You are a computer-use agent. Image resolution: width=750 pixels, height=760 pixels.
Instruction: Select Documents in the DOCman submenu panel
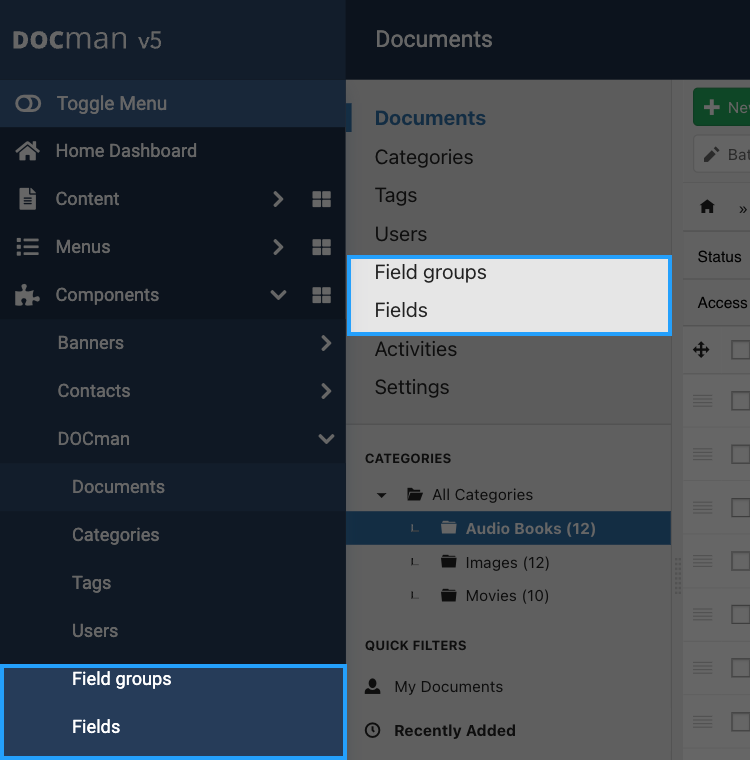click(x=430, y=118)
